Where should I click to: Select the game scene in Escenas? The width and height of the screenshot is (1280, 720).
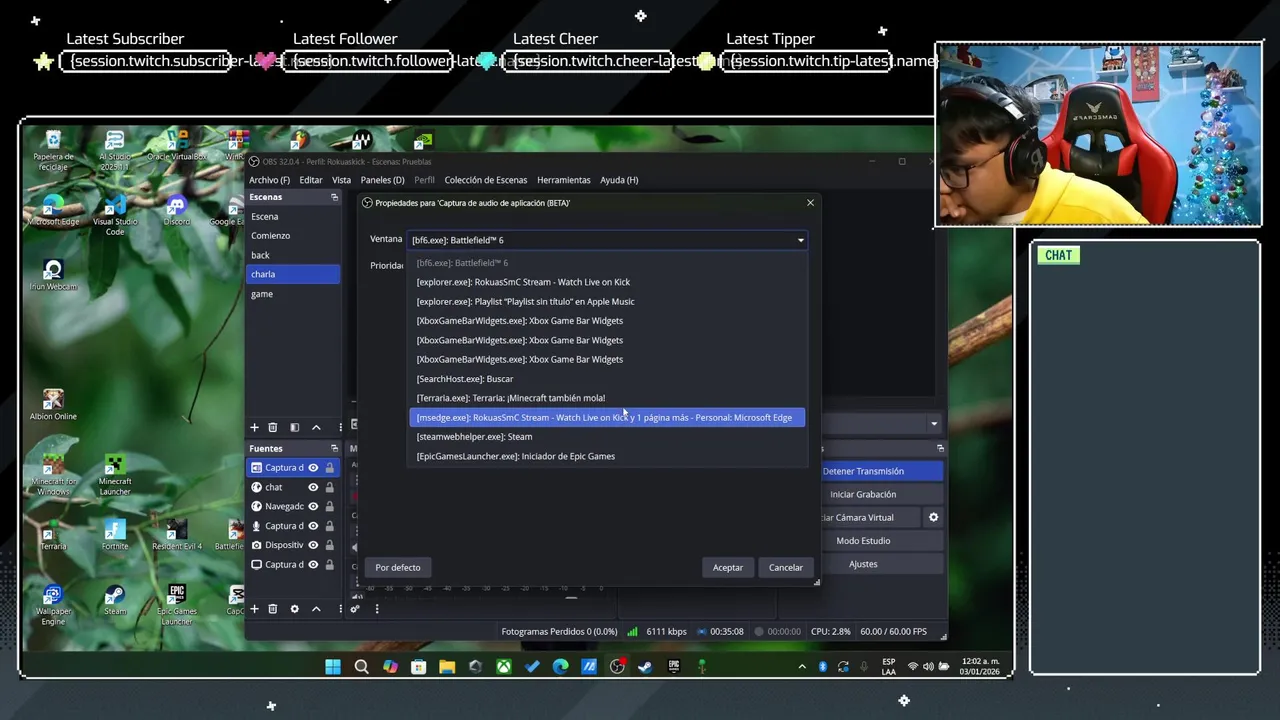coord(293,294)
